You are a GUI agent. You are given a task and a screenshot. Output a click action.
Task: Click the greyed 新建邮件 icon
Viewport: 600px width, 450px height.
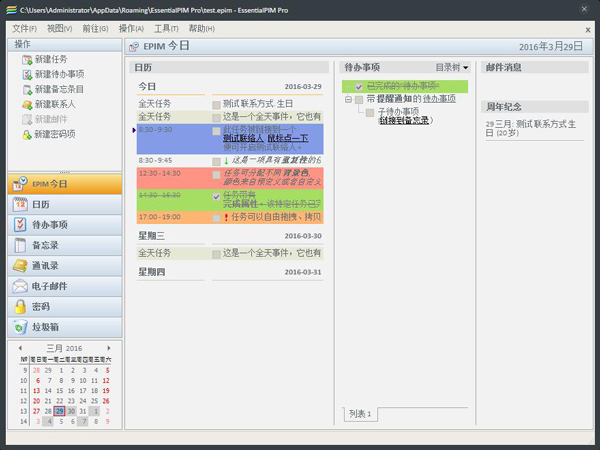point(27,119)
